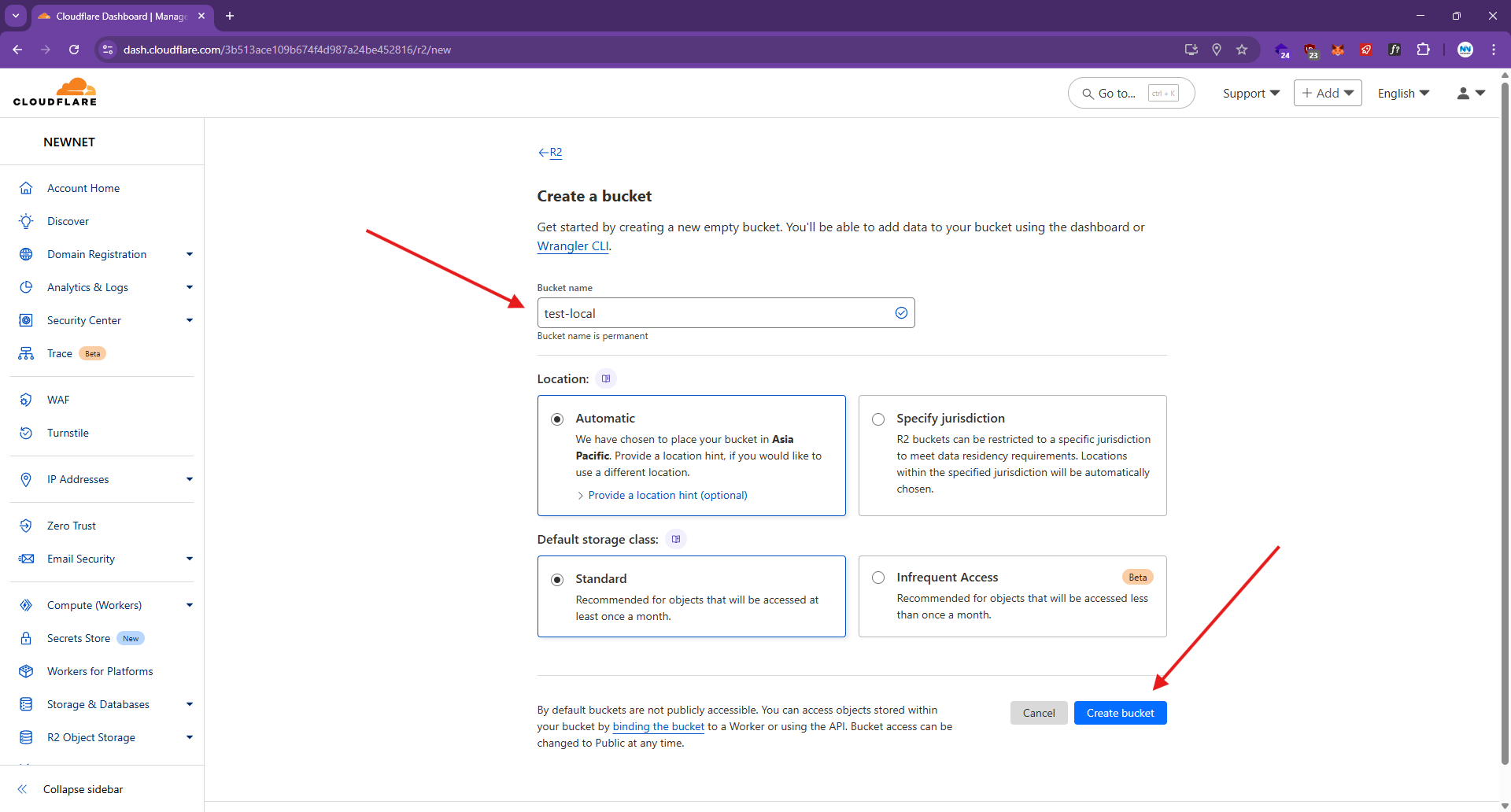
Task: Open Account Home menu item
Action: [x=83, y=188]
